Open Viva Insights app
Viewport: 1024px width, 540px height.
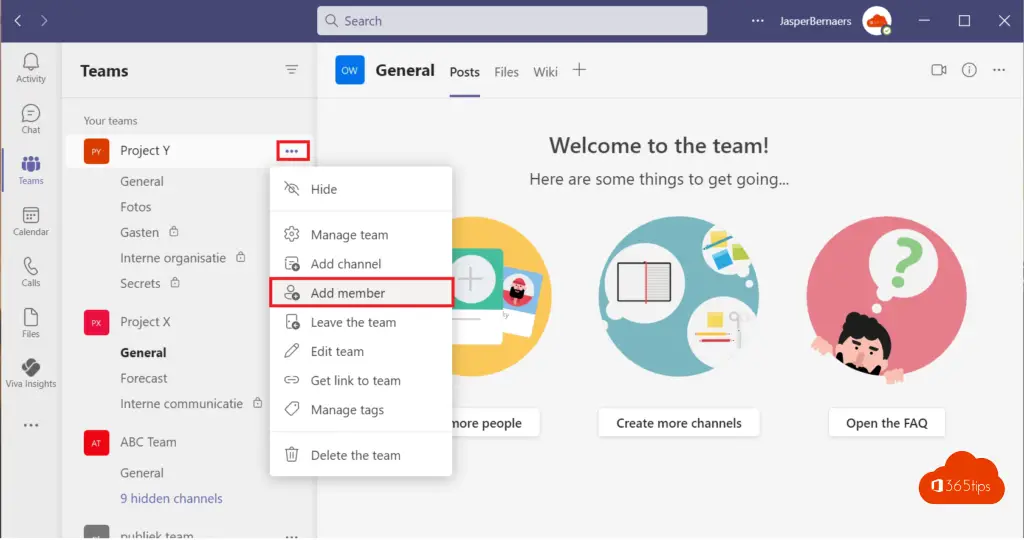pyautogui.click(x=31, y=373)
